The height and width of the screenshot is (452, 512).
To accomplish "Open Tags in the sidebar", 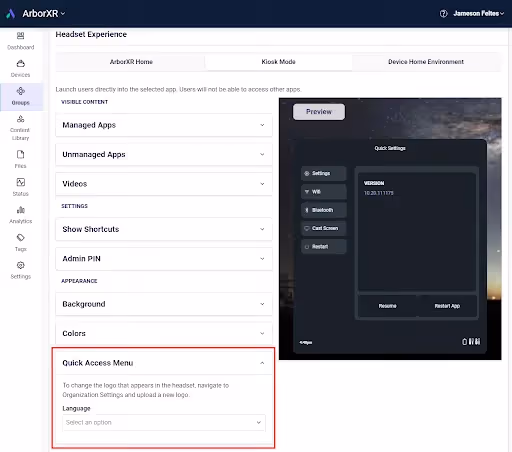I will point(21,242).
